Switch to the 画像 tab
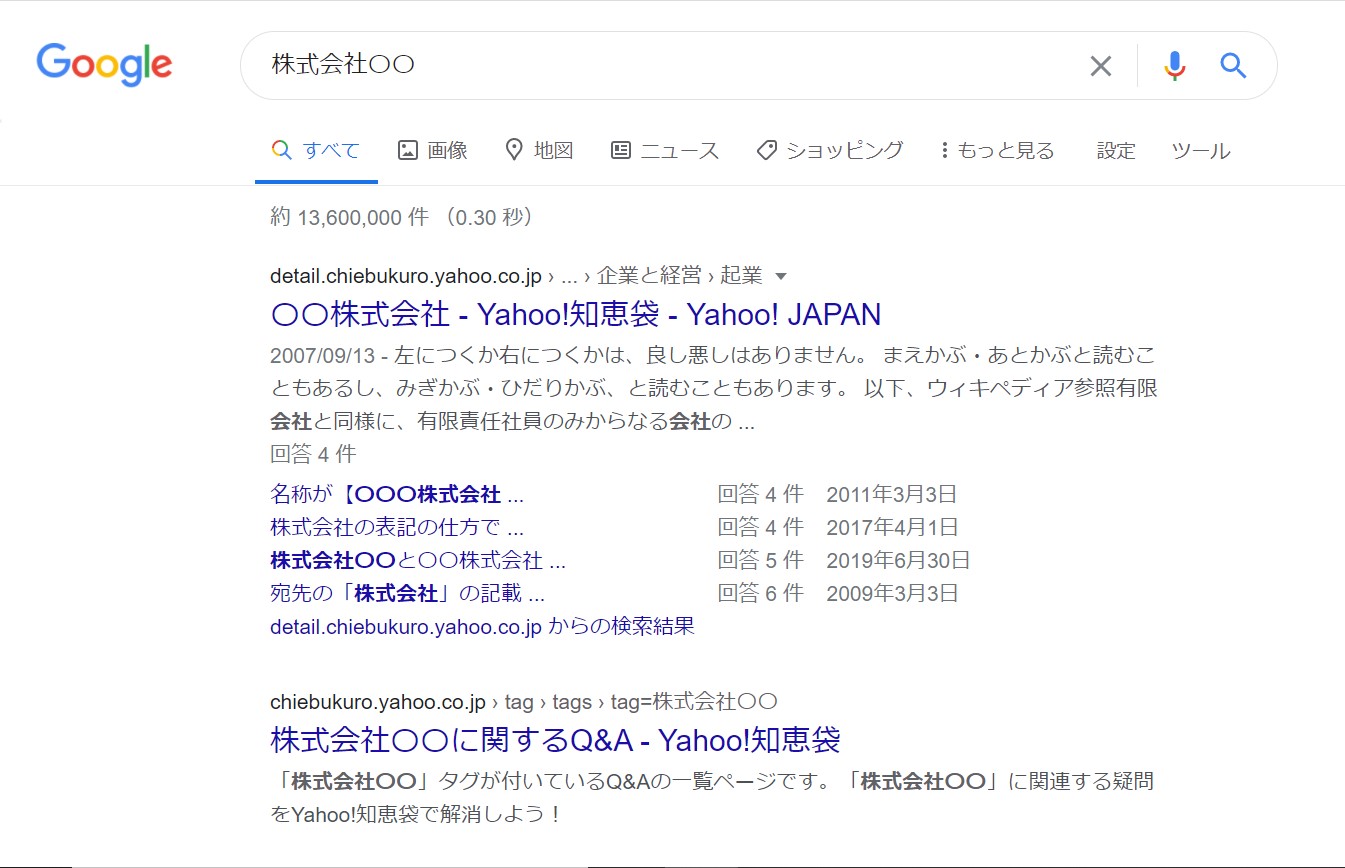This screenshot has height=868, width=1345. pos(433,151)
